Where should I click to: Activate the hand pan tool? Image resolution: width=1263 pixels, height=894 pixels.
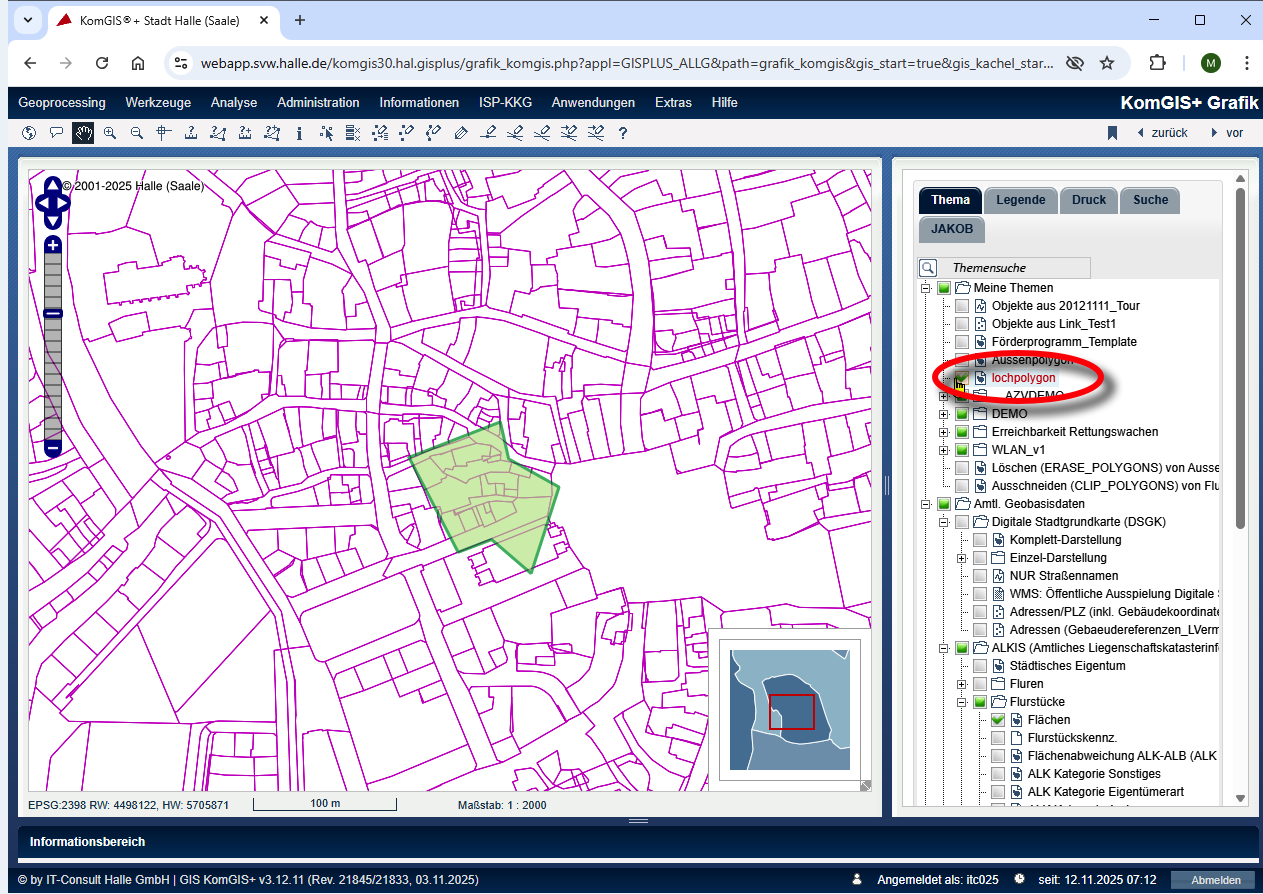click(x=83, y=133)
